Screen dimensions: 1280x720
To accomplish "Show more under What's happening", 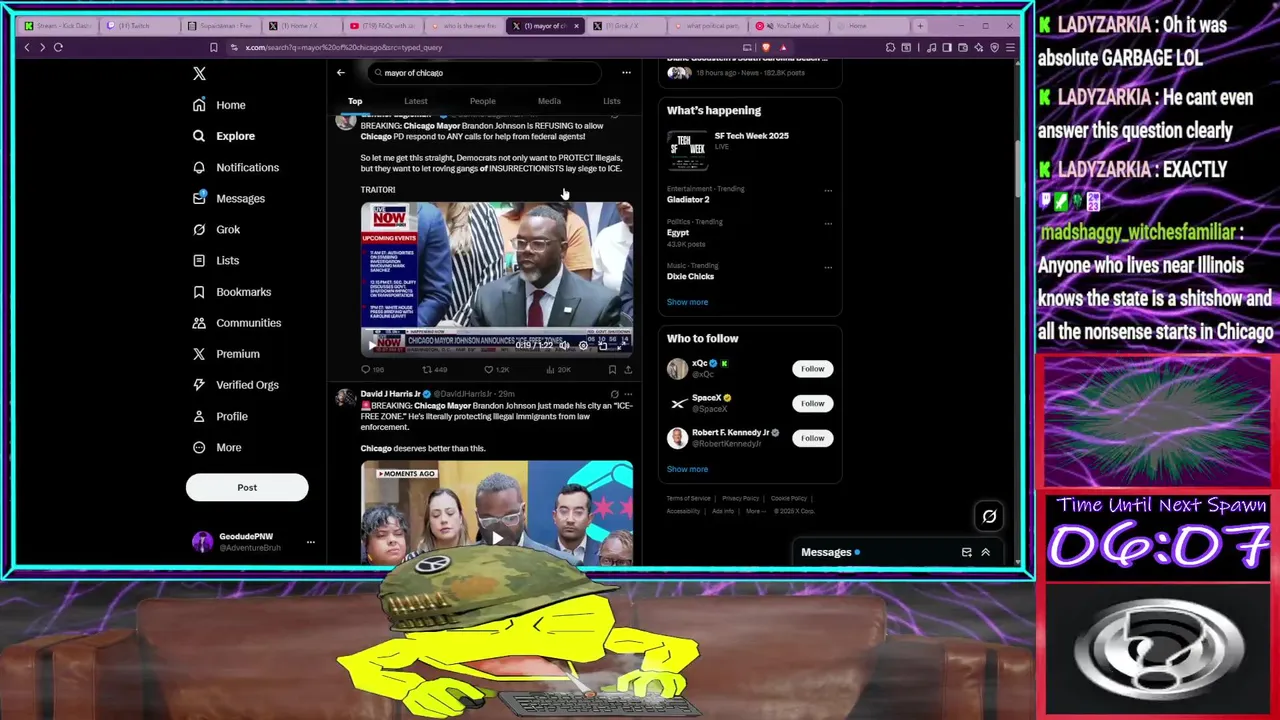I will pos(687,302).
